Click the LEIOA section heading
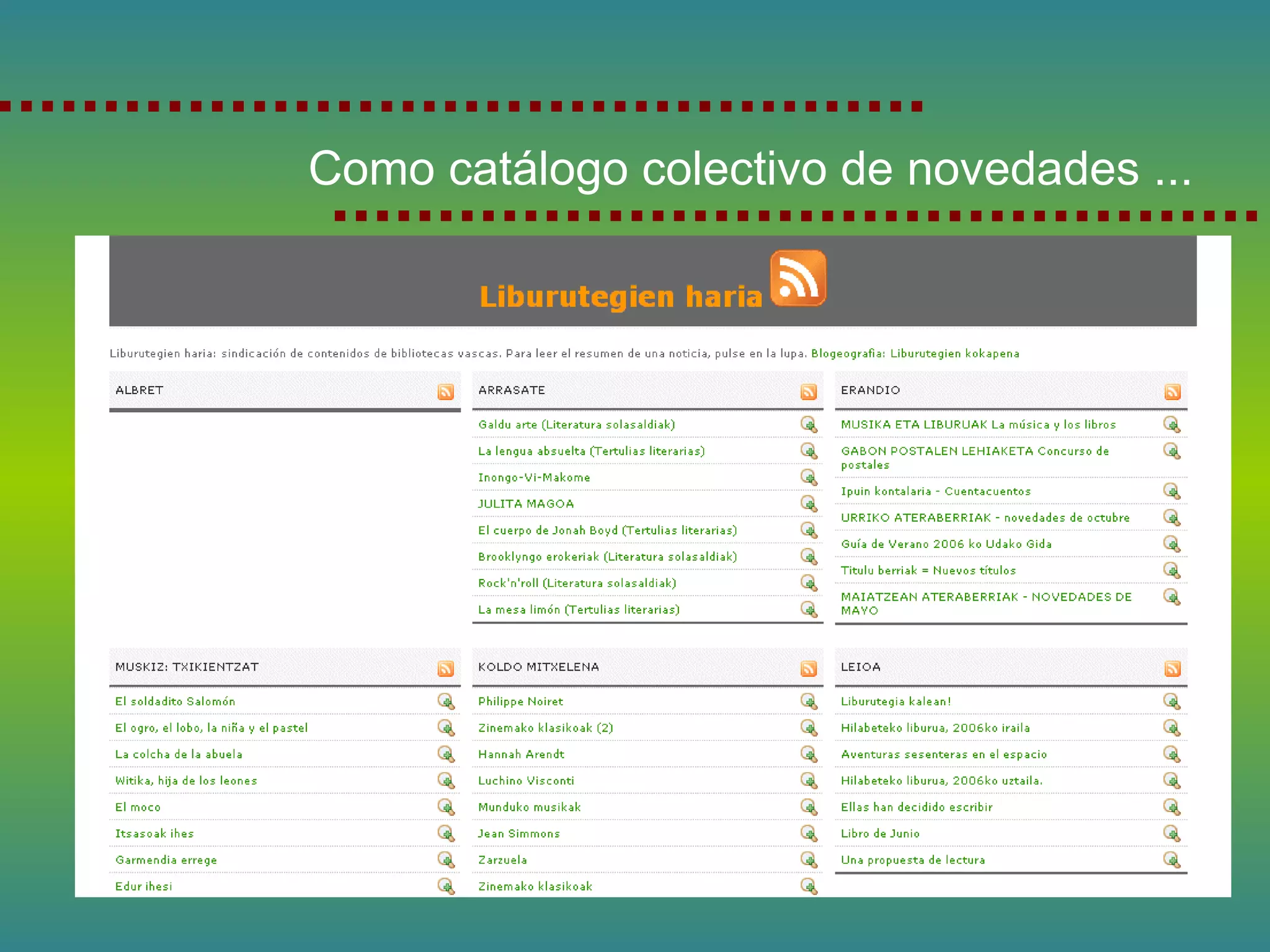 [x=860, y=667]
